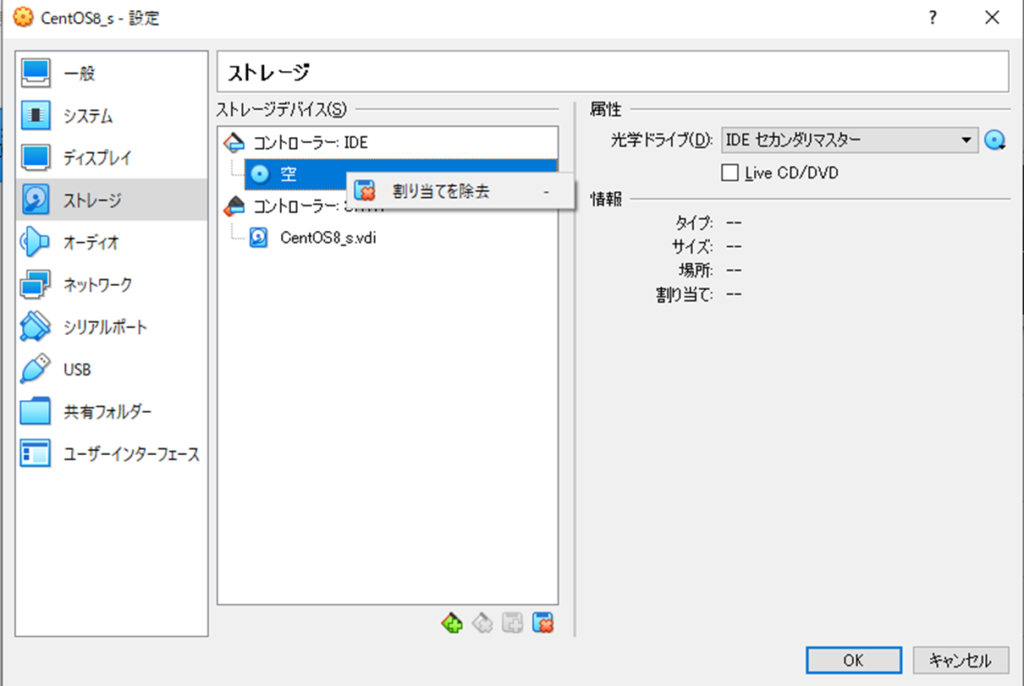Enable the Live CD/DVD checkbox
The height and width of the screenshot is (686, 1024).
(730, 173)
